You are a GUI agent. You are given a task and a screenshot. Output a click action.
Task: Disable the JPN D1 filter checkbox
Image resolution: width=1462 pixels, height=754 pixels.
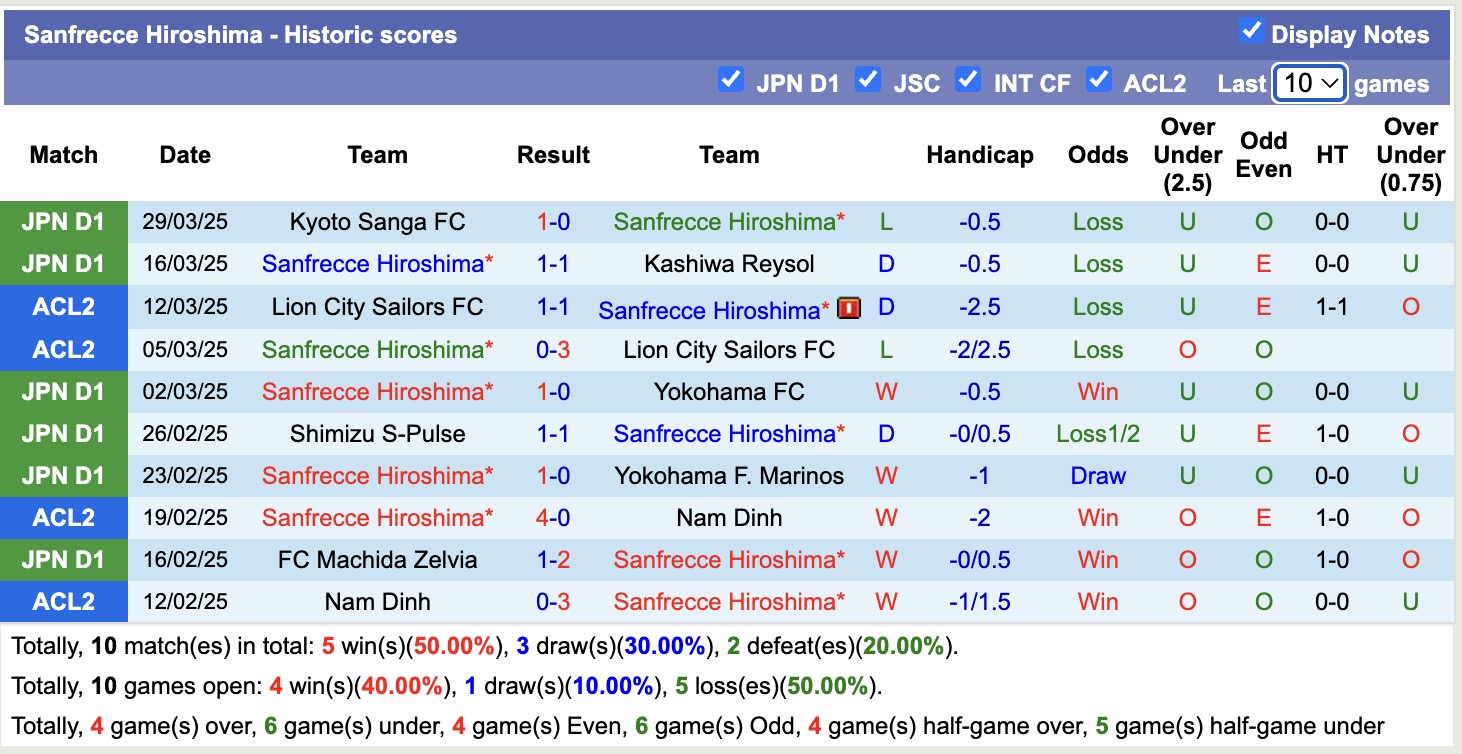tap(731, 79)
